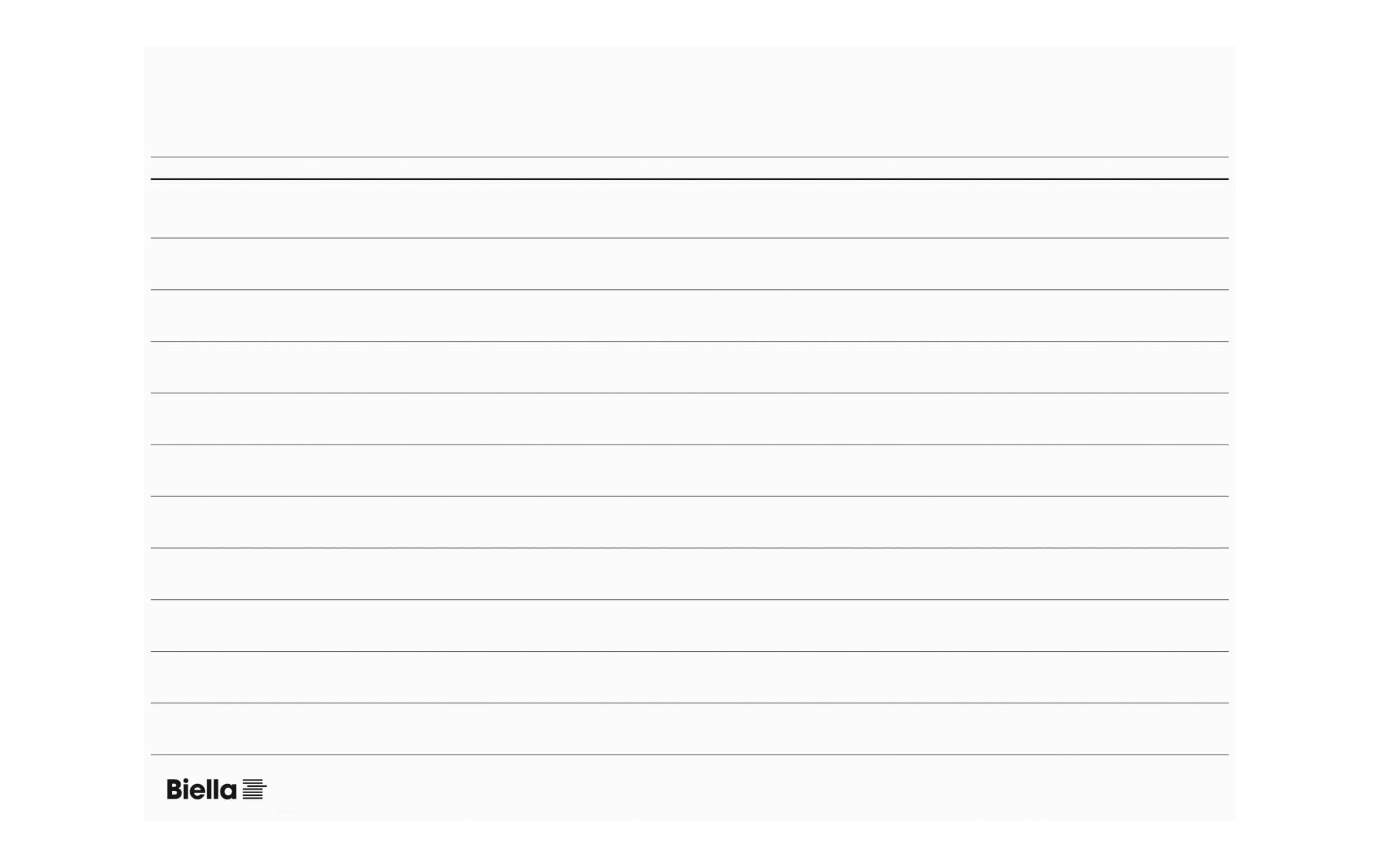Click the blank header area above all lines
Viewport: 1379px width, 868px height.
(x=689, y=101)
